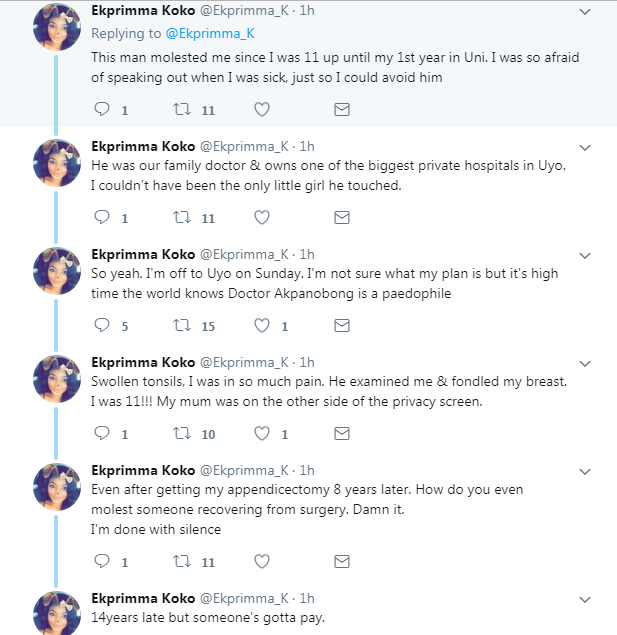Expand the chevron menu on 'Swollen tonsils' tweet
Image resolution: width=617 pixels, height=635 pixels.
click(585, 363)
